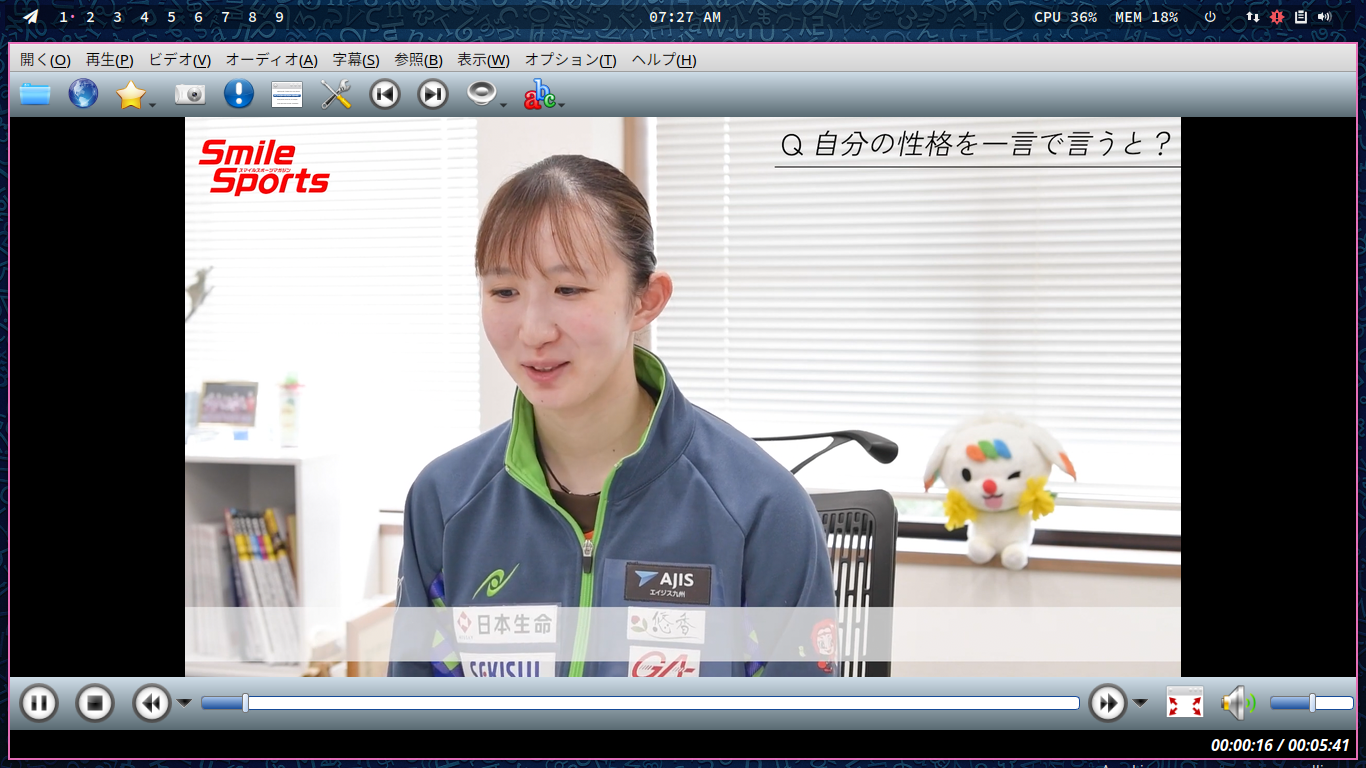
Task: Mute audio with the speaker icon
Action: (1238, 703)
